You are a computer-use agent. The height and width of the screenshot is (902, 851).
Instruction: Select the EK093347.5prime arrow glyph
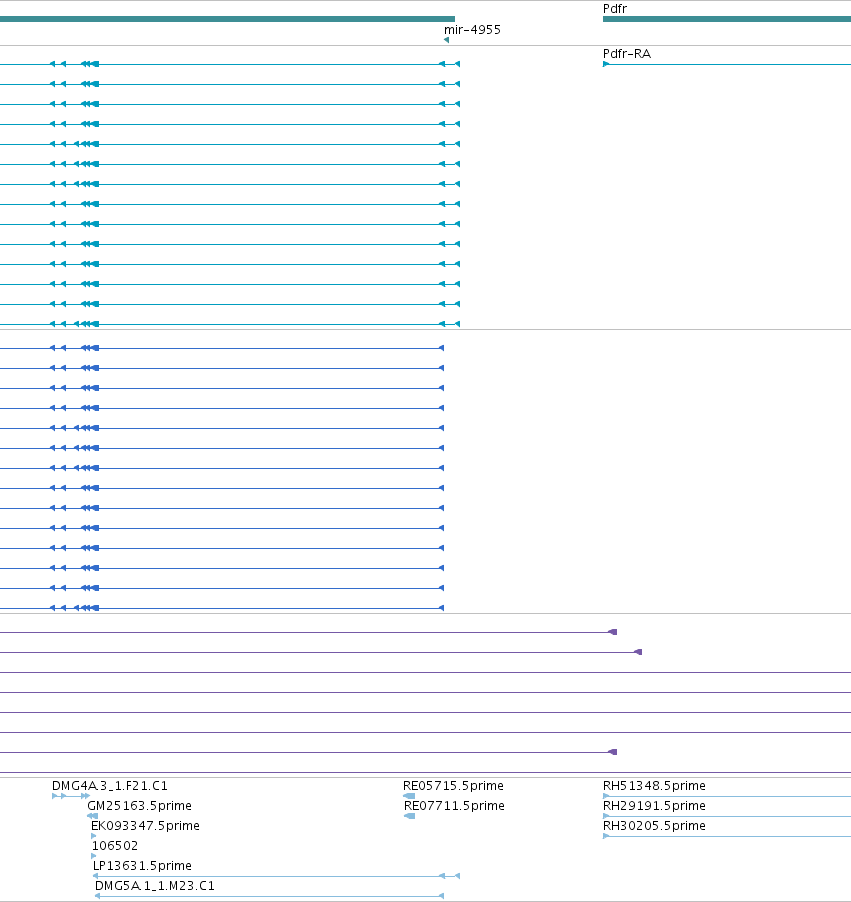(x=94, y=836)
